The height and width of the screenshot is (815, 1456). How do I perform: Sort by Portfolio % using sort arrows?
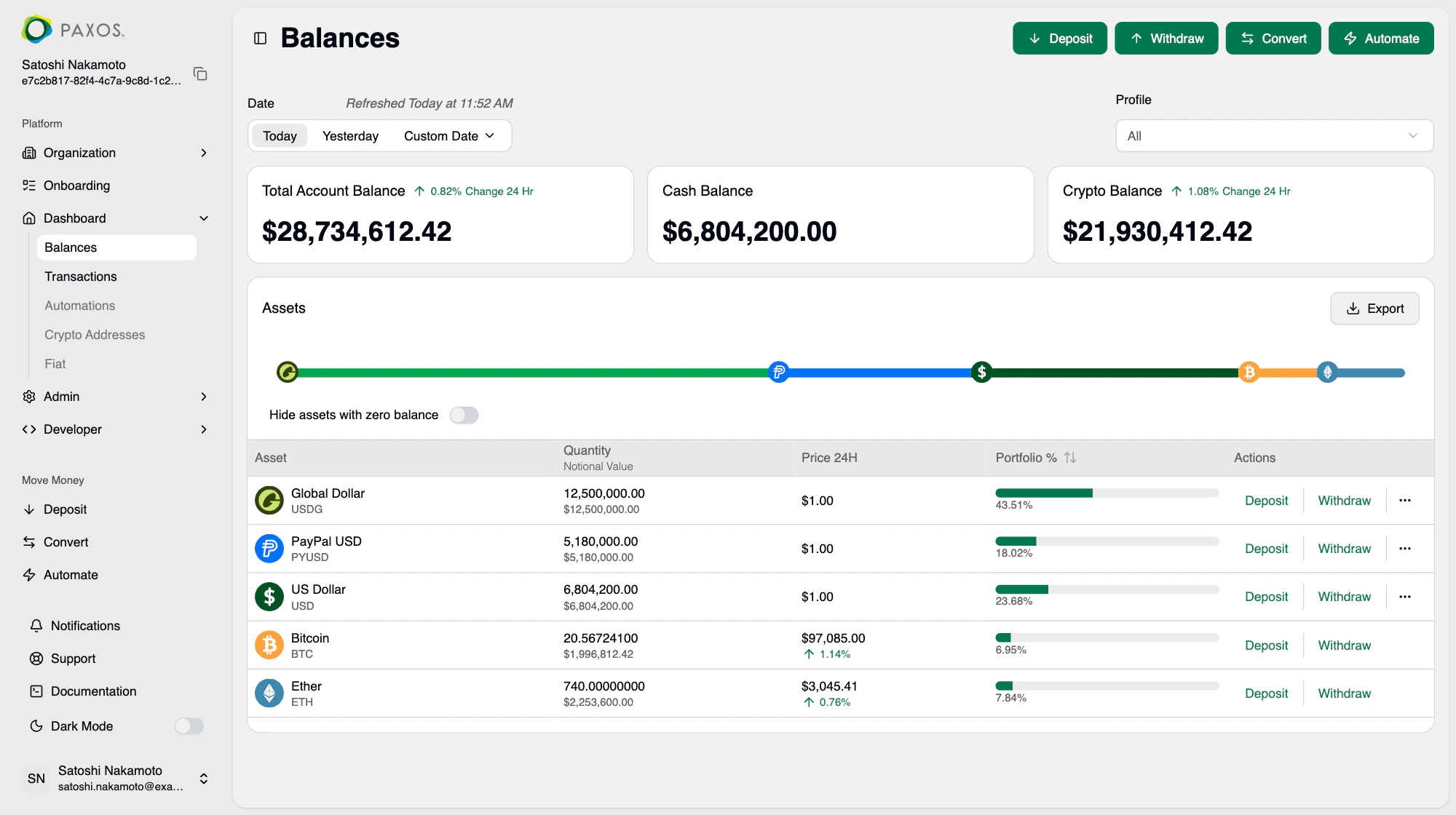pos(1069,458)
